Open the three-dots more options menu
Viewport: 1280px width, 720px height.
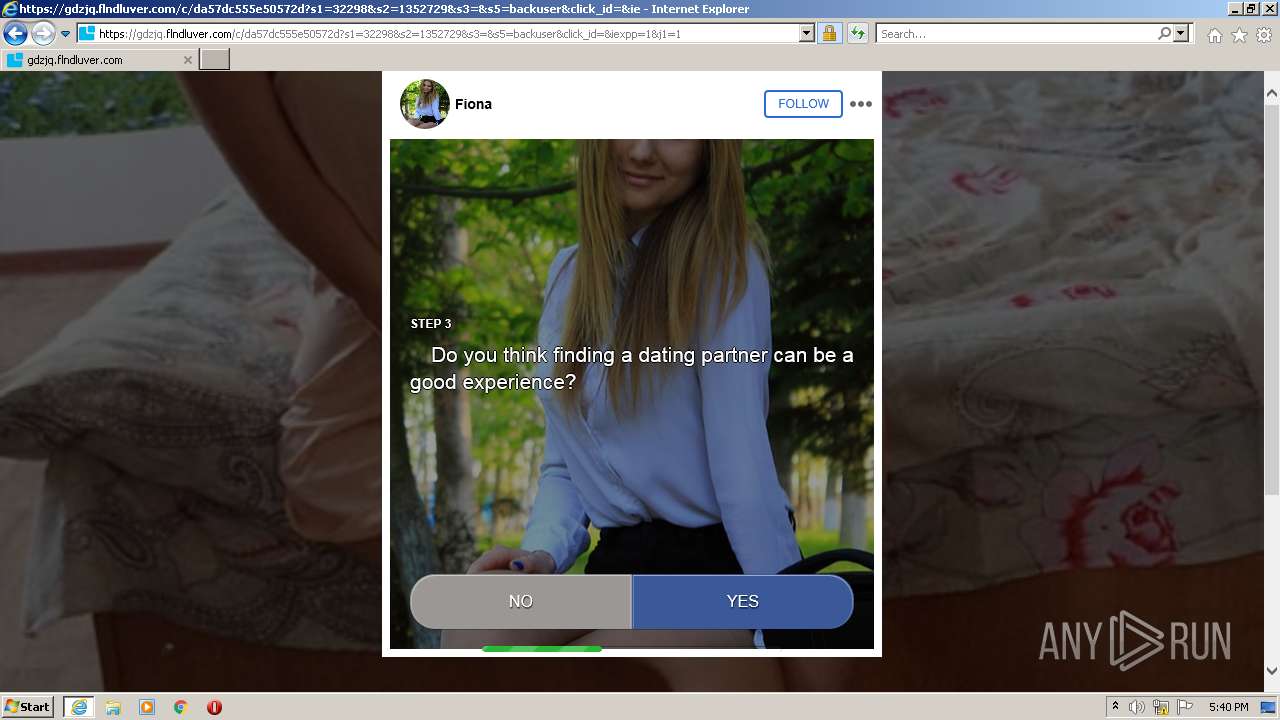coord(860,104)
